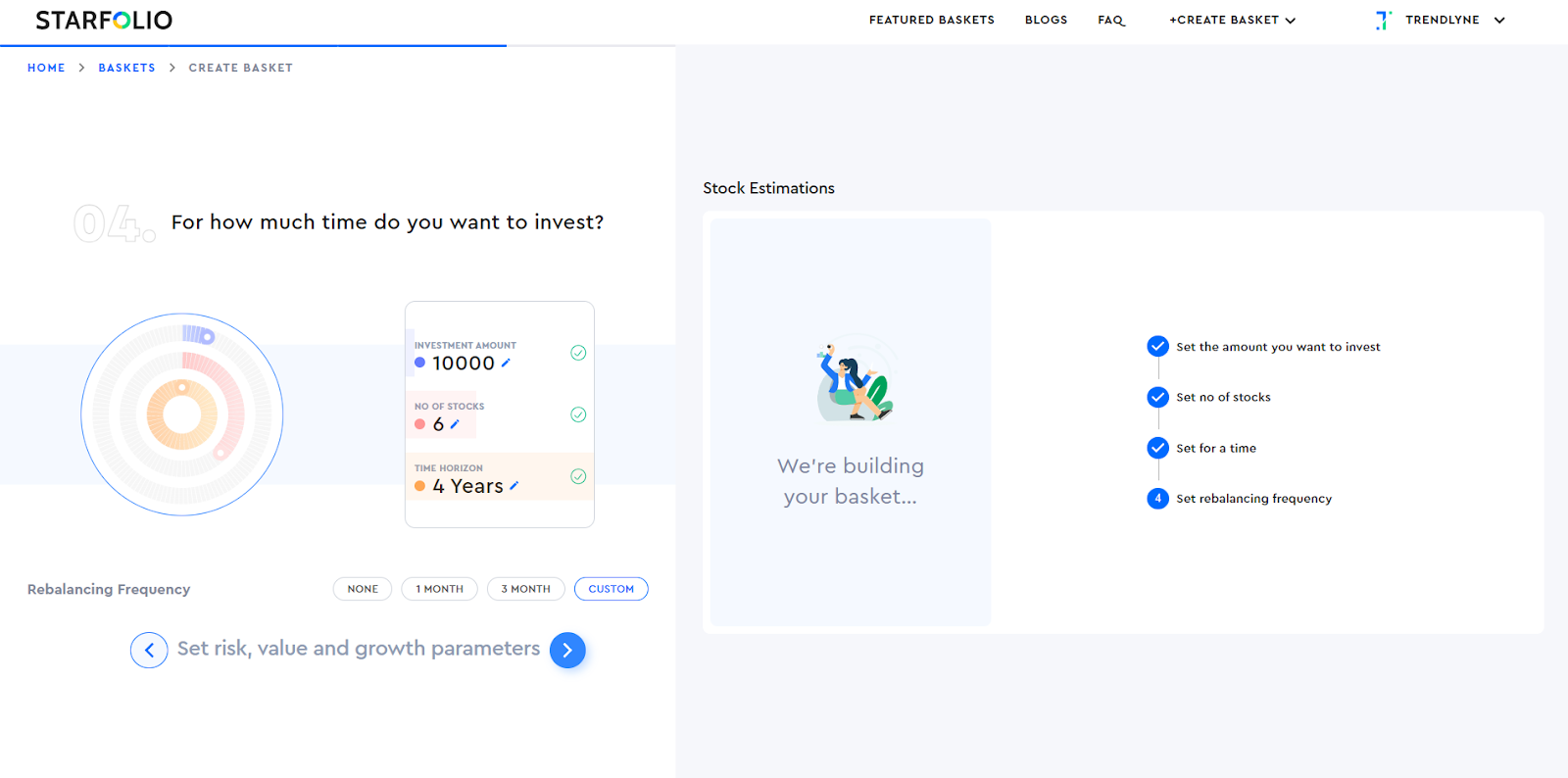
Task: Edit time horizon with pencil icon
Action: pos(514,486)
